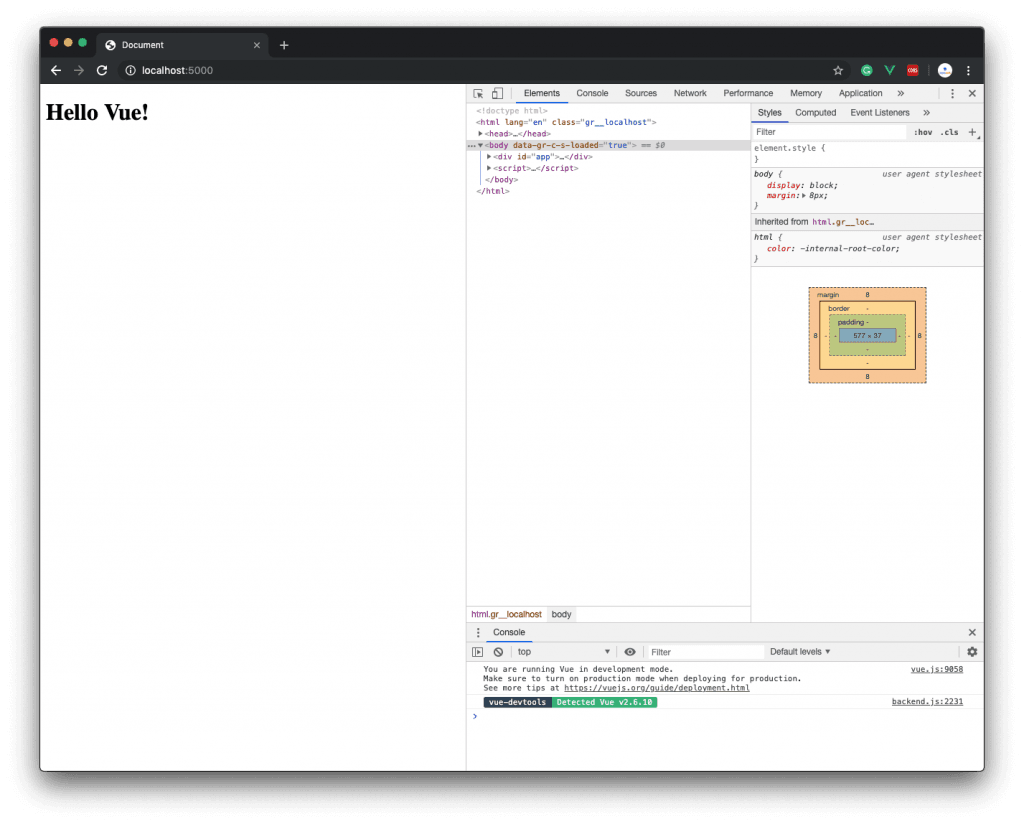Switch to the Console panel tab
Screen dimensions: 1024x824
[592, 93]
